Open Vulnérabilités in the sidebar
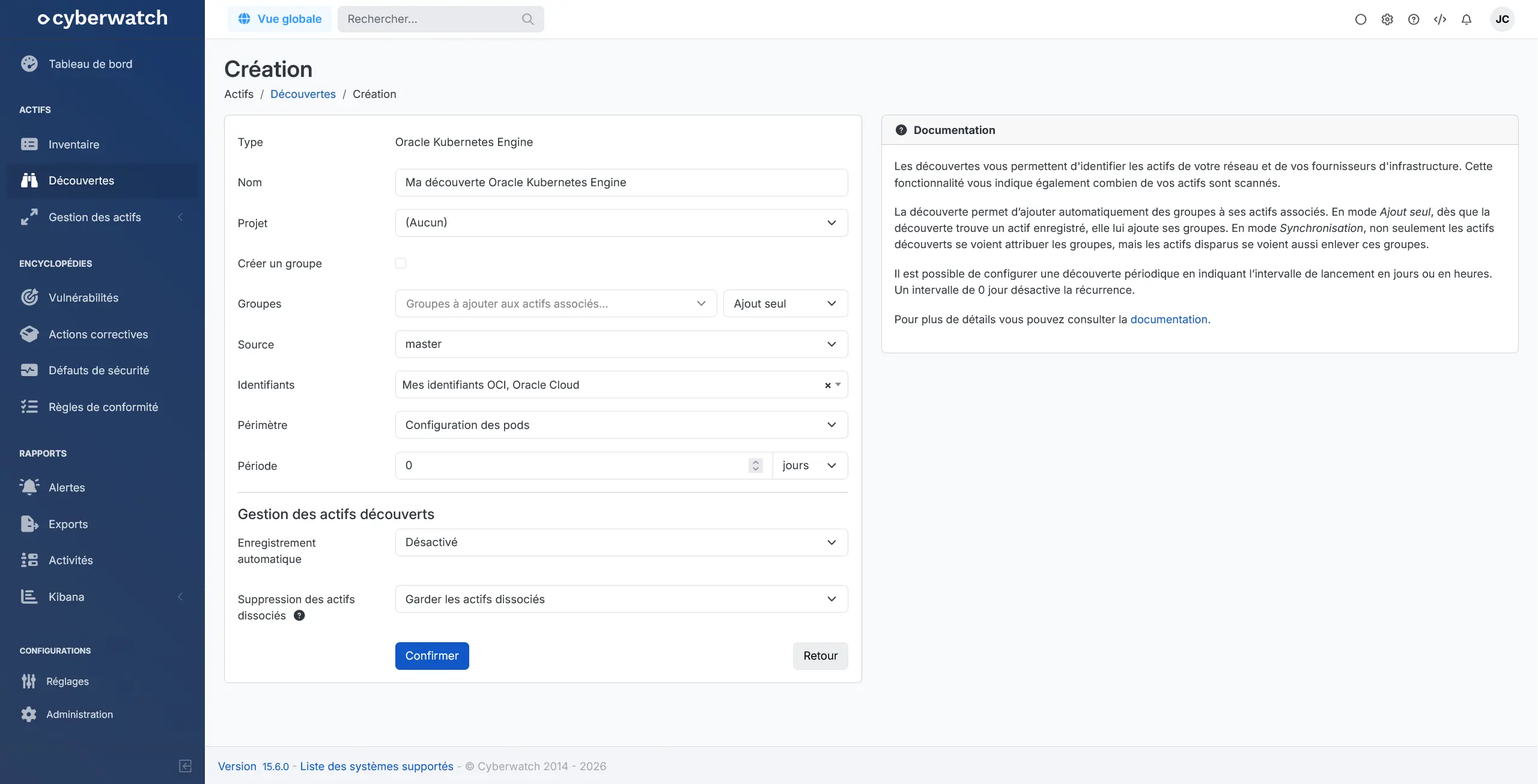Image resolution: width=1538 pixels, height=784 pixels. coord(84,297)
